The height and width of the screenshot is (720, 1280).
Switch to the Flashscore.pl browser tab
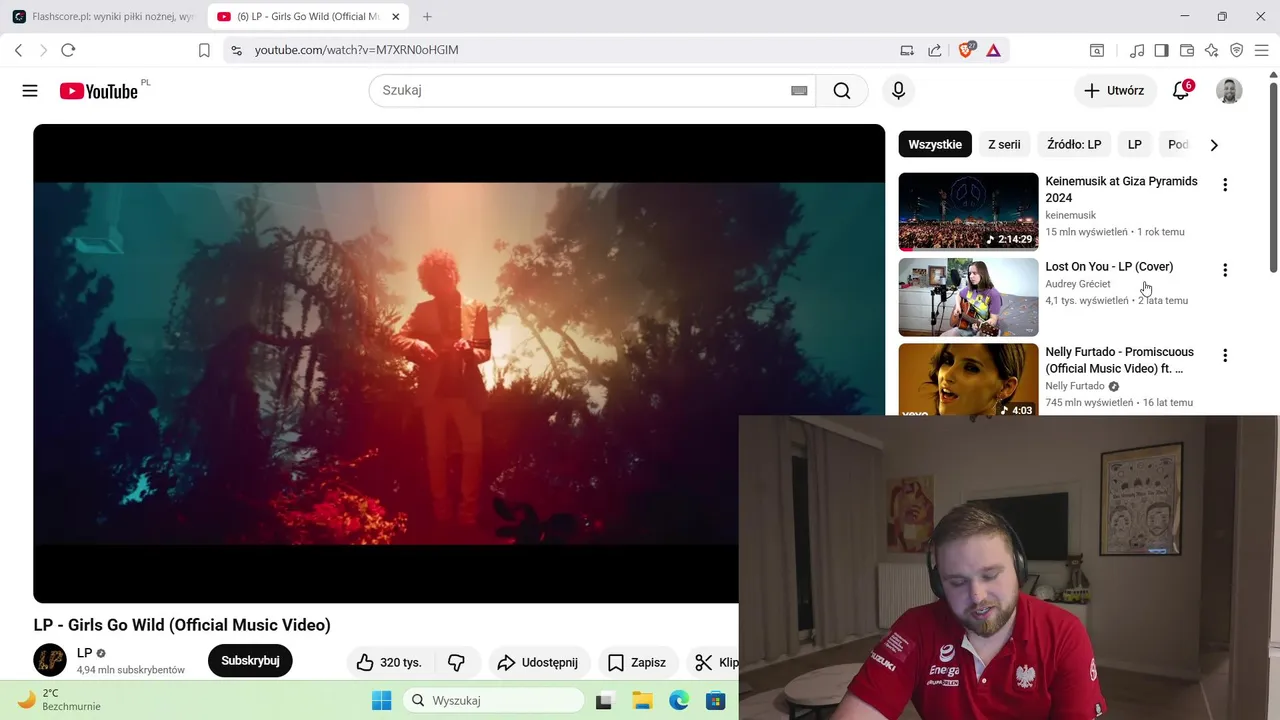coord(103,17)
